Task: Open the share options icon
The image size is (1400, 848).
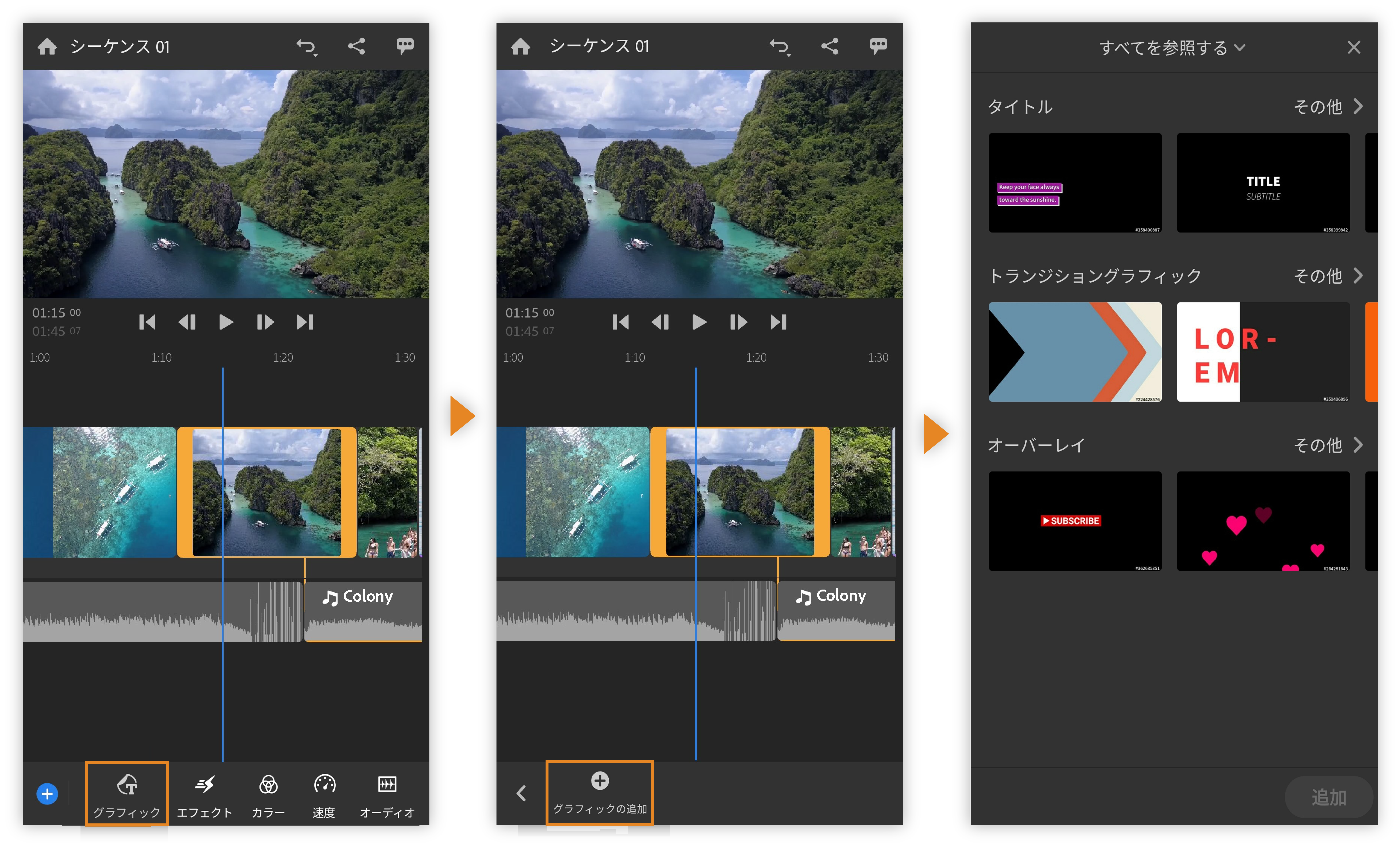Action: [357, 46]
